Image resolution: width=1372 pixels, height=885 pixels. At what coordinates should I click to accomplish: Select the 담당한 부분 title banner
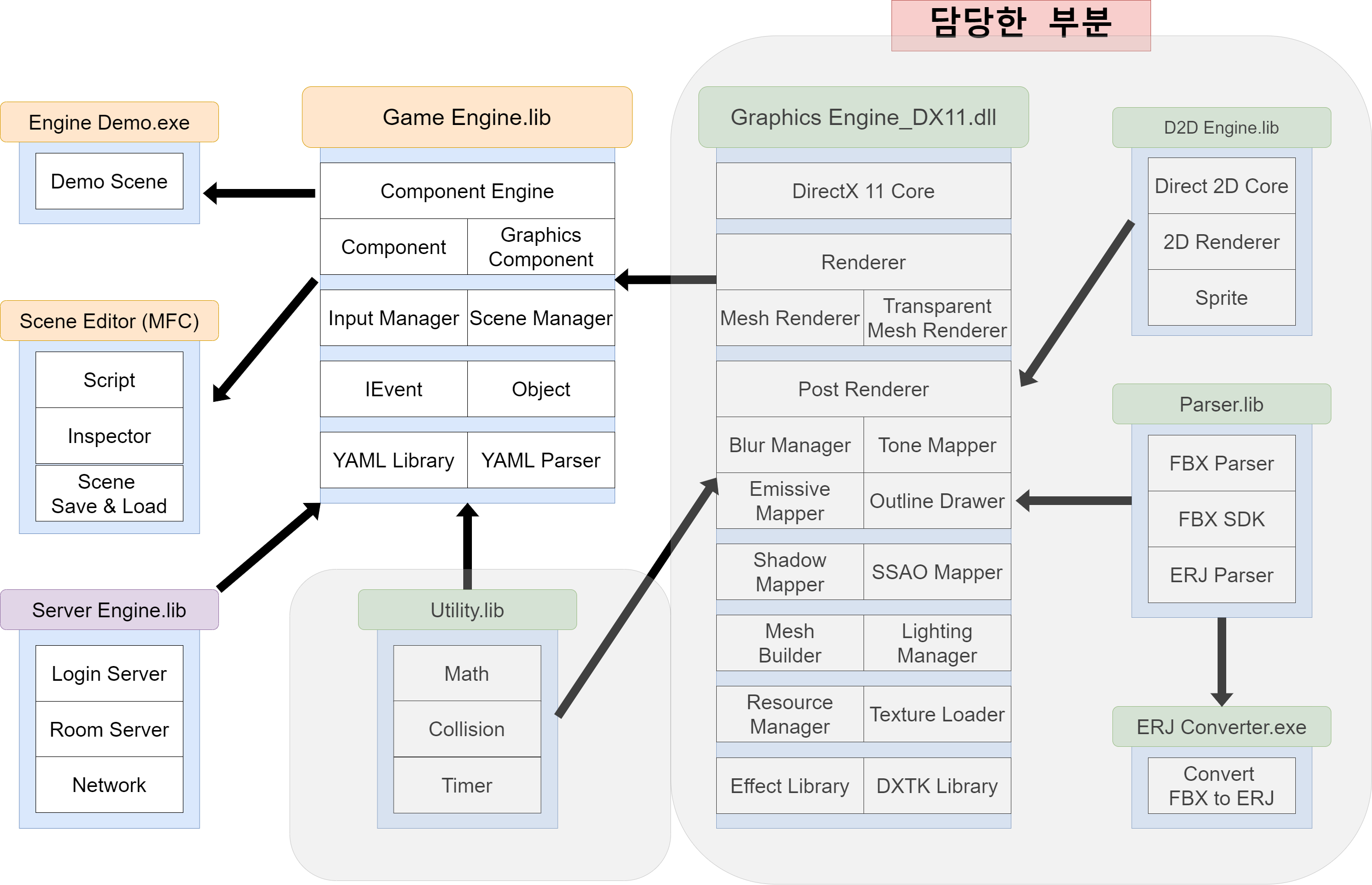pyautogui.click(x=1020, y=23)
